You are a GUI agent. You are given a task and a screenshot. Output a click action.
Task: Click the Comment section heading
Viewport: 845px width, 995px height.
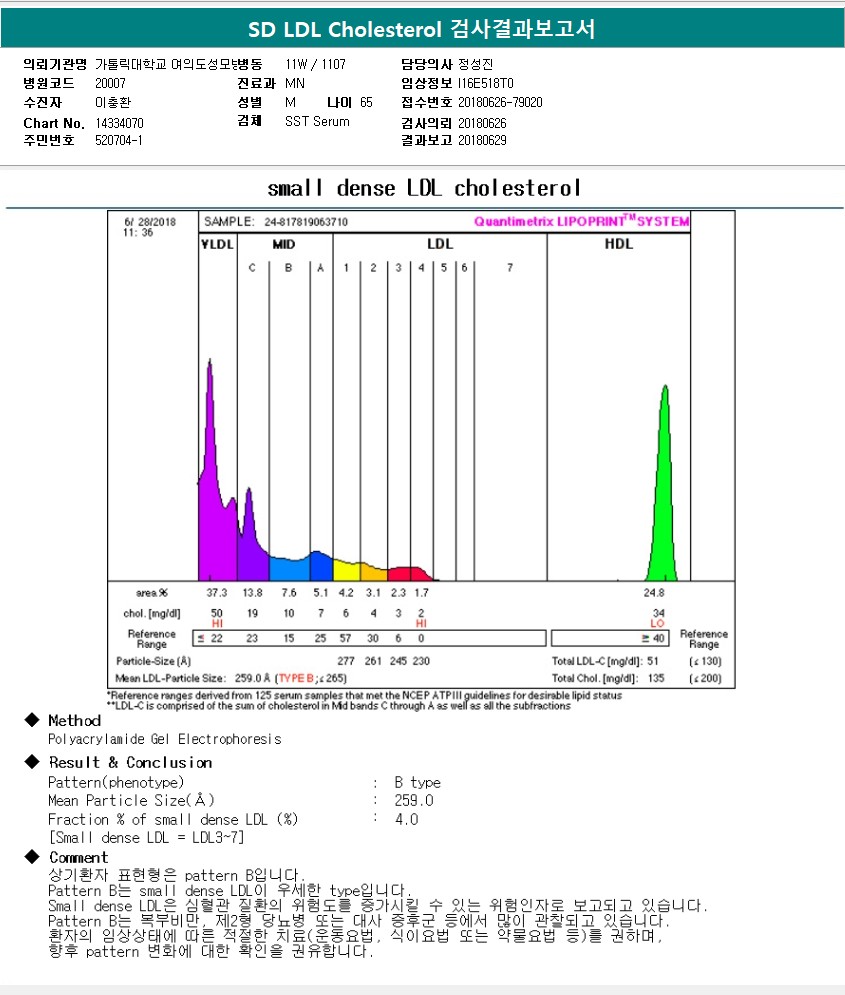tap(79, 857)
